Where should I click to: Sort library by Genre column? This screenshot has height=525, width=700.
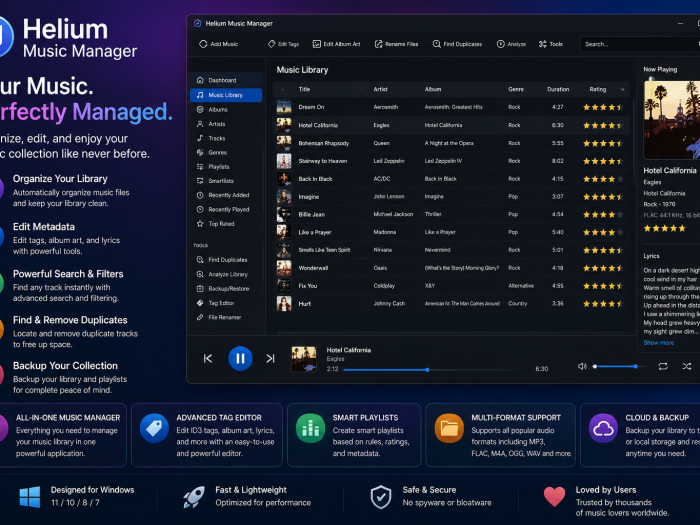coord(516,89)
